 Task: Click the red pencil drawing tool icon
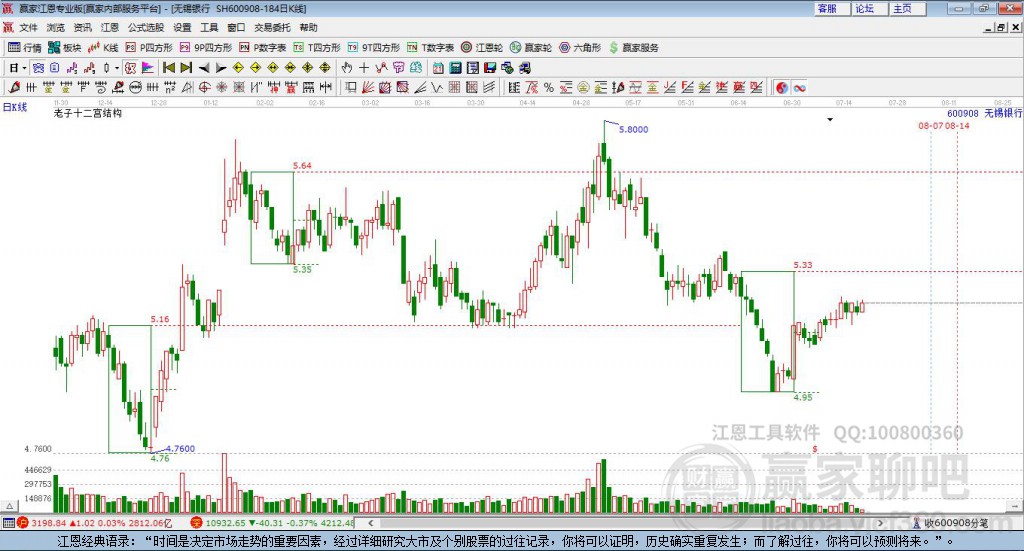pos(14,87)
